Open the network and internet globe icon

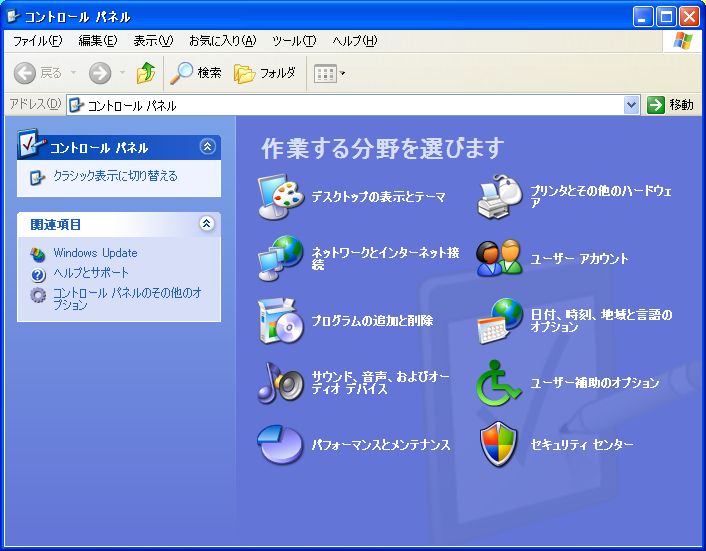pos(281,258)
